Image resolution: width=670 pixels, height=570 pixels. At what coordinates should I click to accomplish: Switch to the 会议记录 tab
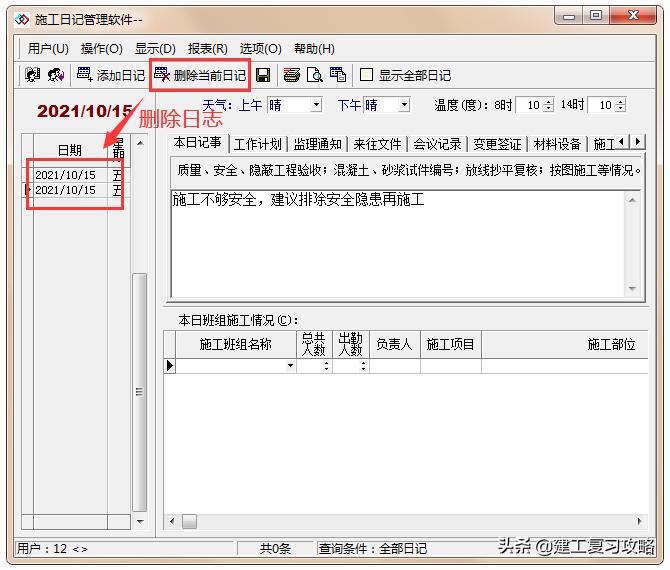coord(437,144)
